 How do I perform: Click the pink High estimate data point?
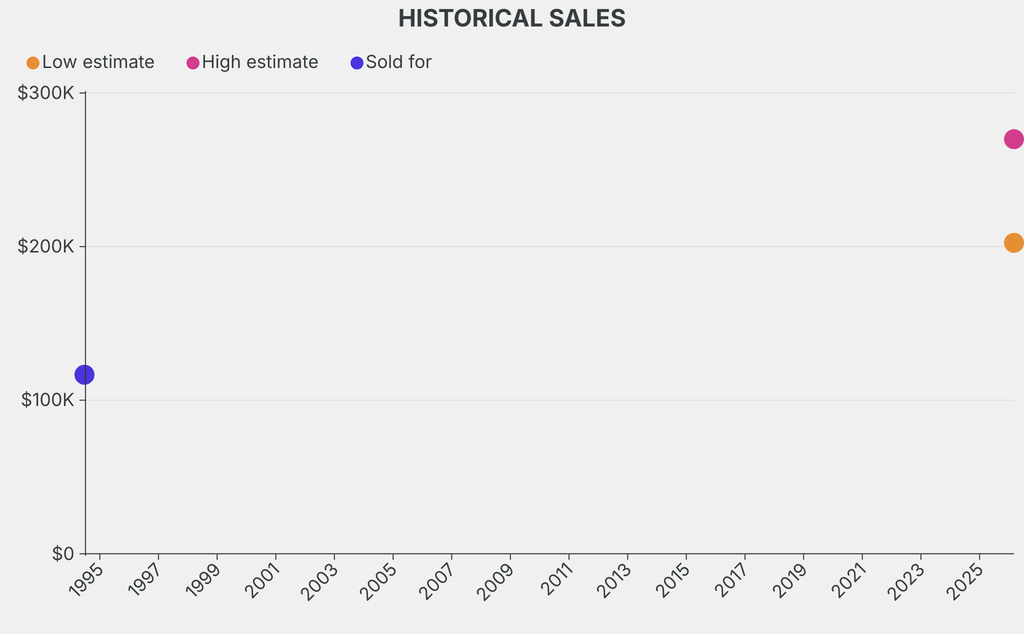(1013, 139)
